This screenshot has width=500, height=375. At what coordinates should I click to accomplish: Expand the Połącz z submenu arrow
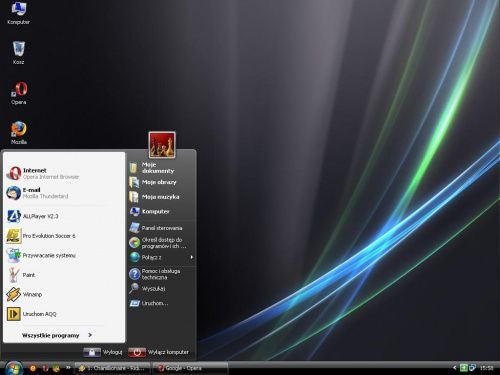tap(192, 257)
